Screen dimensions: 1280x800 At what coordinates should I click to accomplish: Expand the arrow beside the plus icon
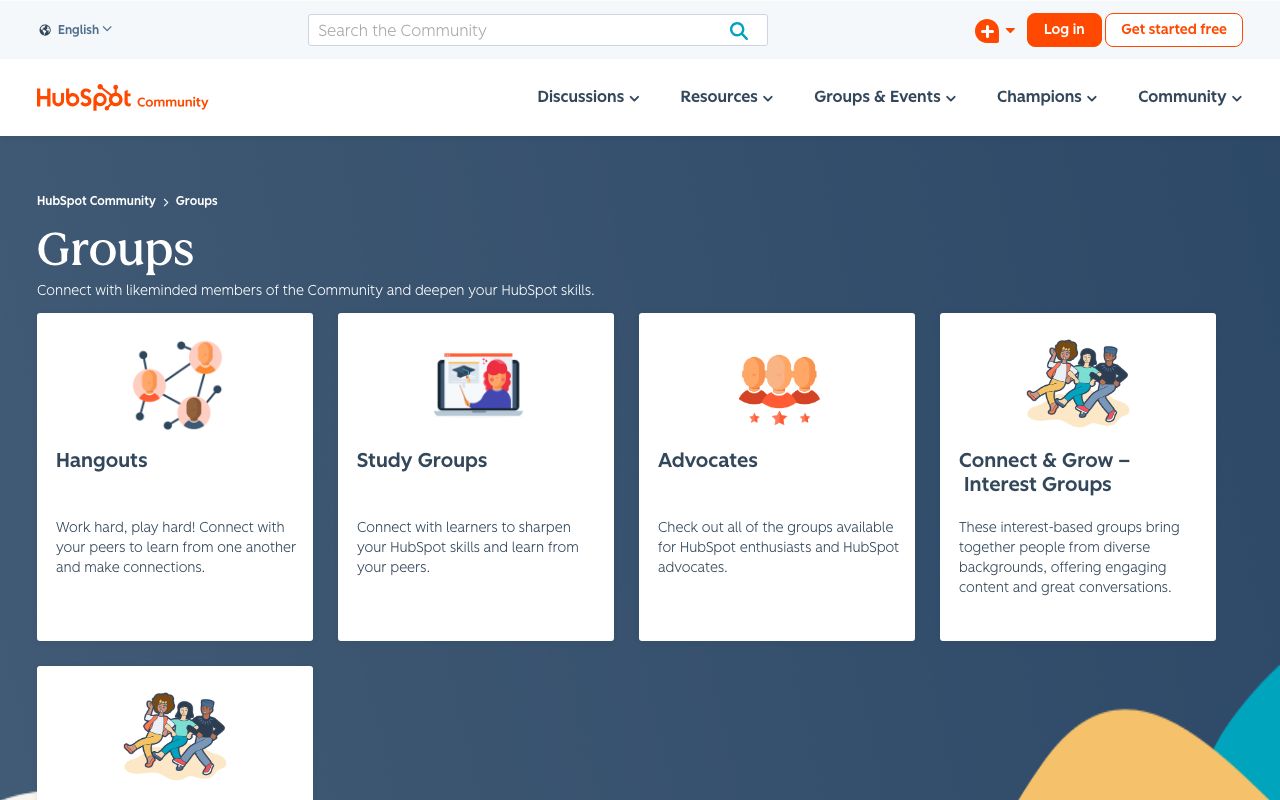click(x=1010, y=31)
